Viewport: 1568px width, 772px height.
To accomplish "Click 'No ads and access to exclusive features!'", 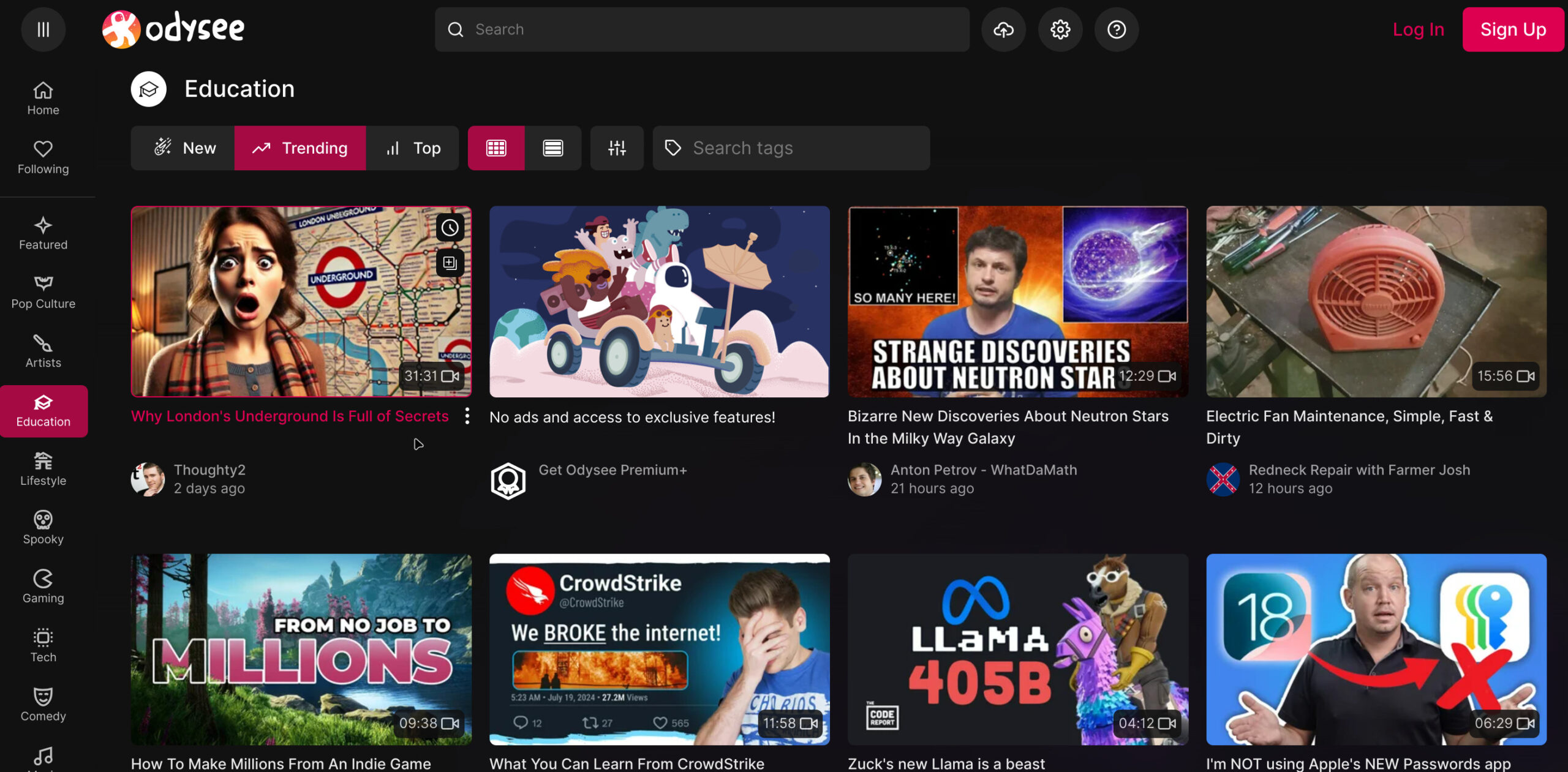I will click(632, 417).
